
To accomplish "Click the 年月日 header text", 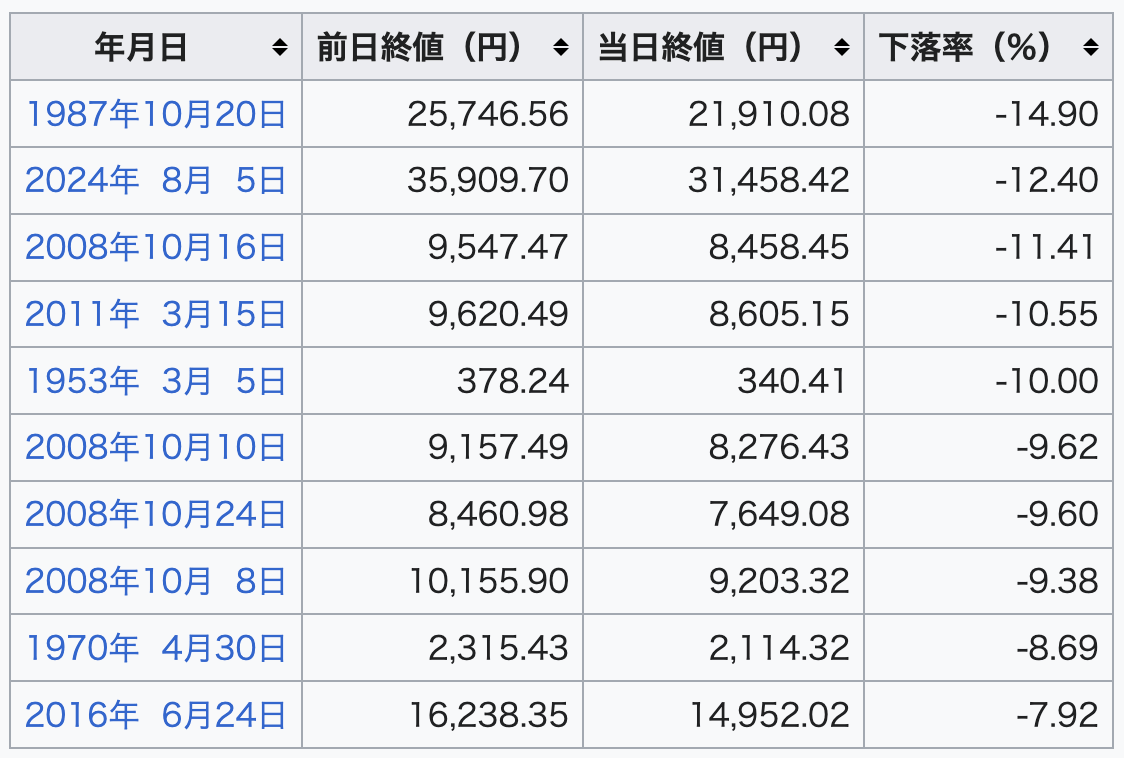I will tap(141, 47).
